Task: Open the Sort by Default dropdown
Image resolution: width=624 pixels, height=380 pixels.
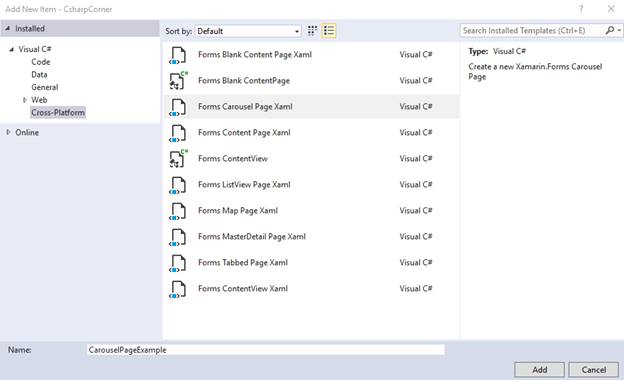Action: (248, 31)
